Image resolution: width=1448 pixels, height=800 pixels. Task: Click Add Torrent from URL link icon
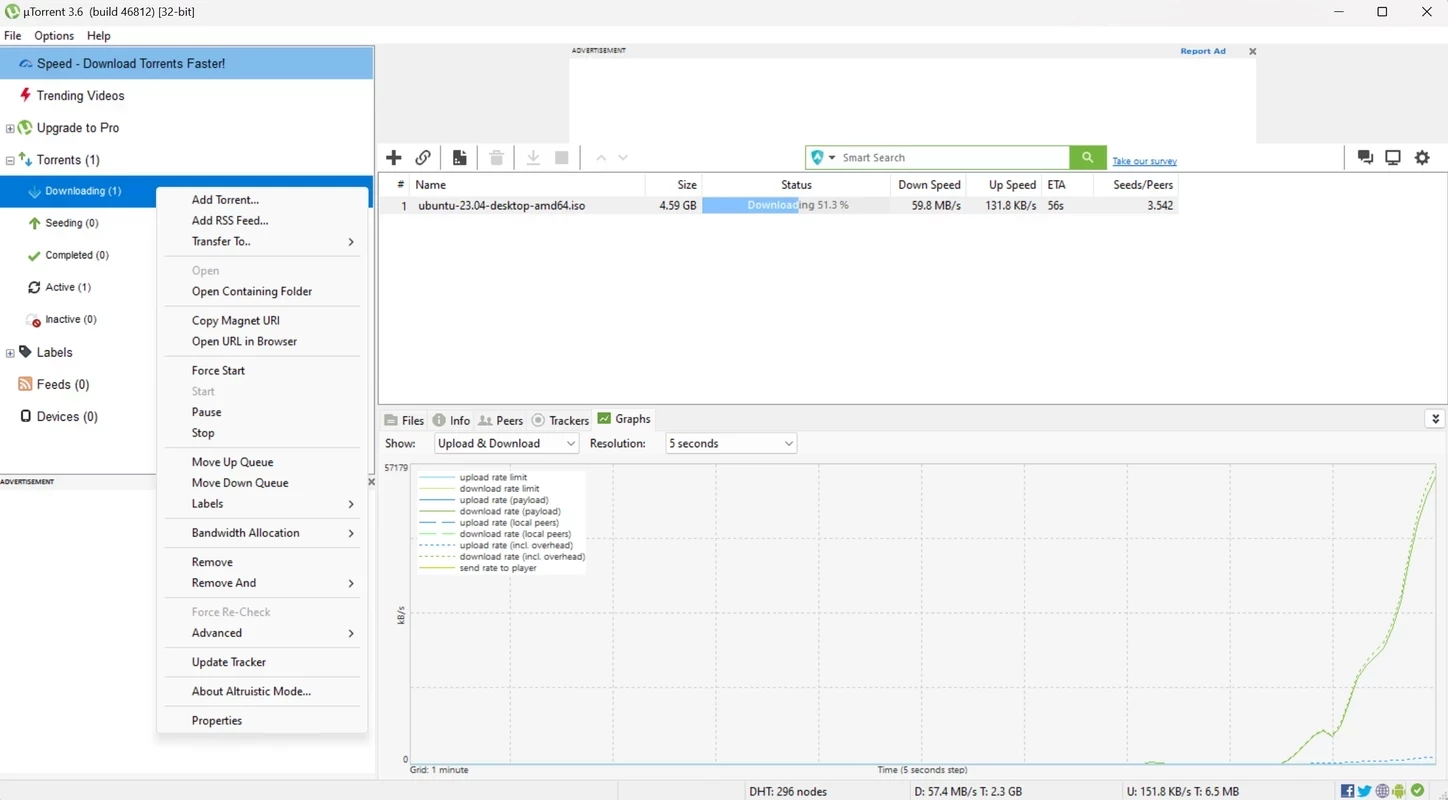click(x=423, y=158)
